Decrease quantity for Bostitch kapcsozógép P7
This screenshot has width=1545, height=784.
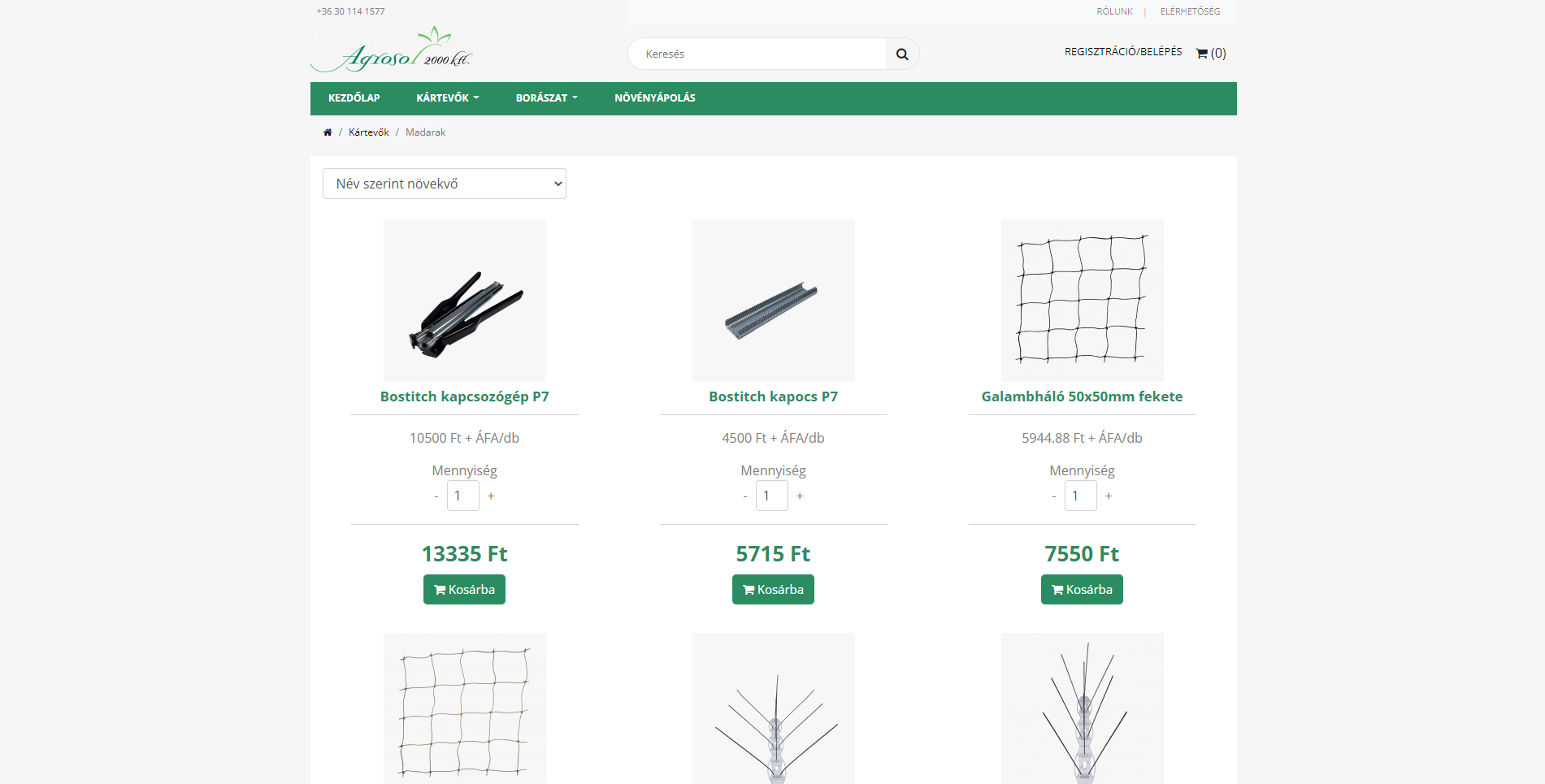point(436,496)
